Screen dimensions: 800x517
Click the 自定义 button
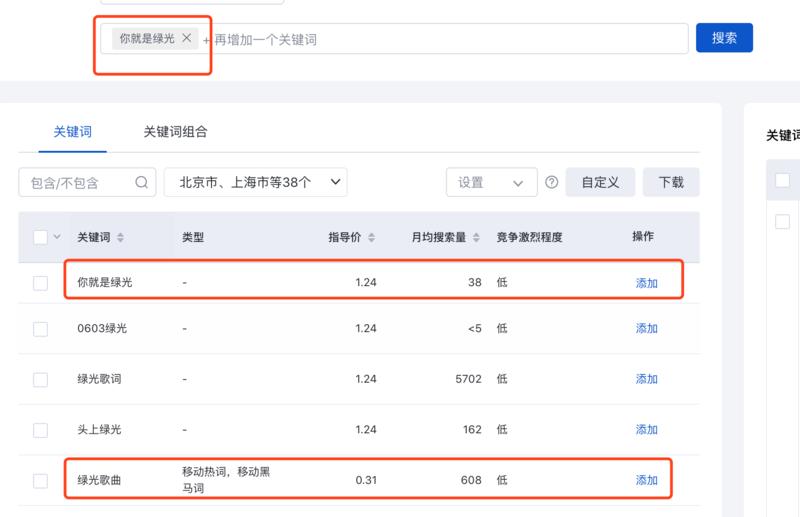[600, 182]
